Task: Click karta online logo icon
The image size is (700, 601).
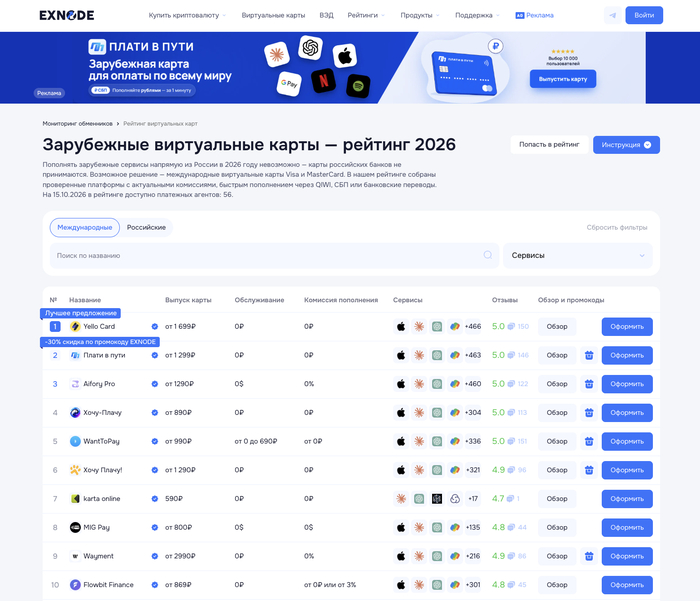Action: pos(75,499)
